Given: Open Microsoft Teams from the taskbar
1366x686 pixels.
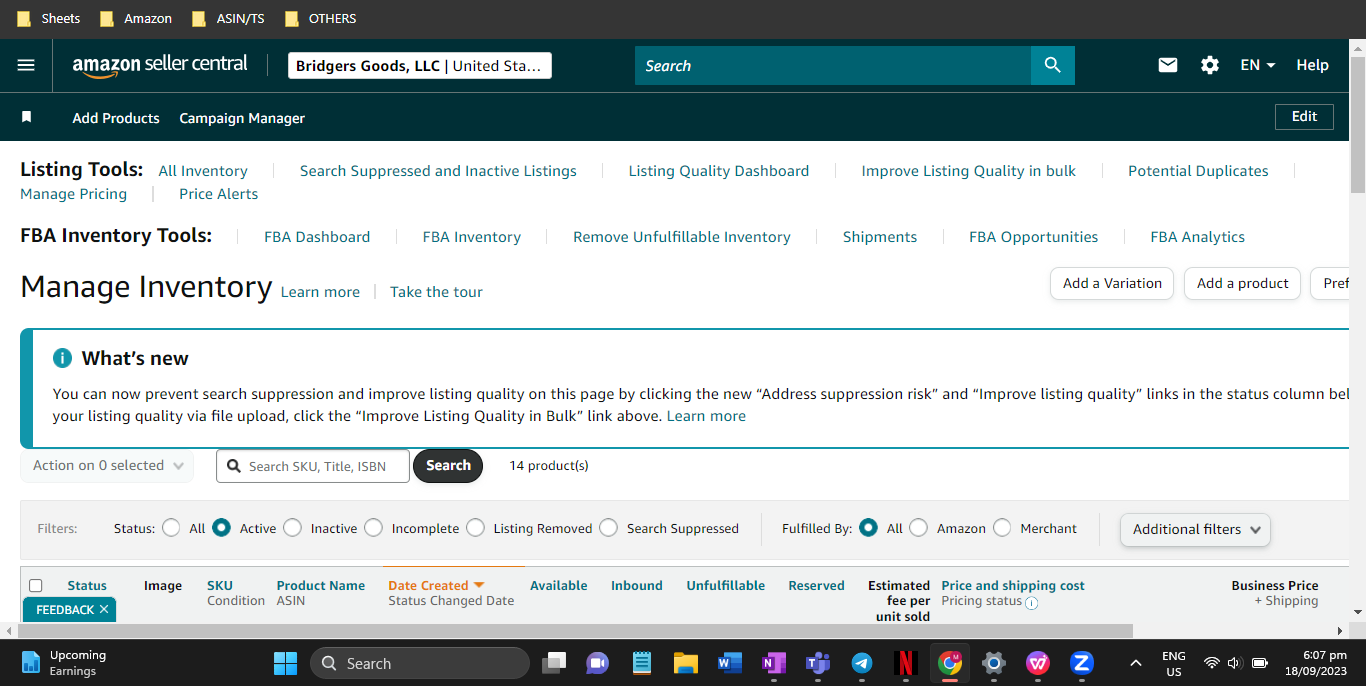Looking at the screenshot, I should click(x=818, y=663).
